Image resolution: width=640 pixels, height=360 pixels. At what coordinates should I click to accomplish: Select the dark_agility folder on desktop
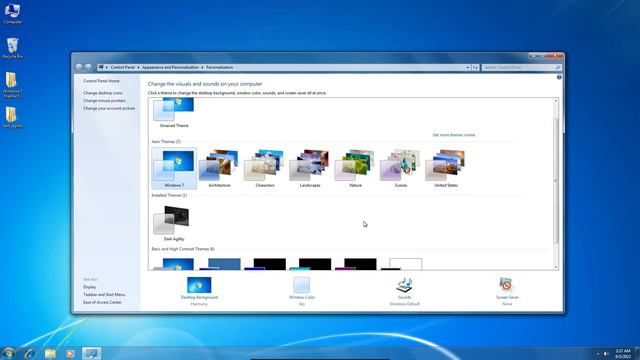pyautogui.click(x=12, y=117)
